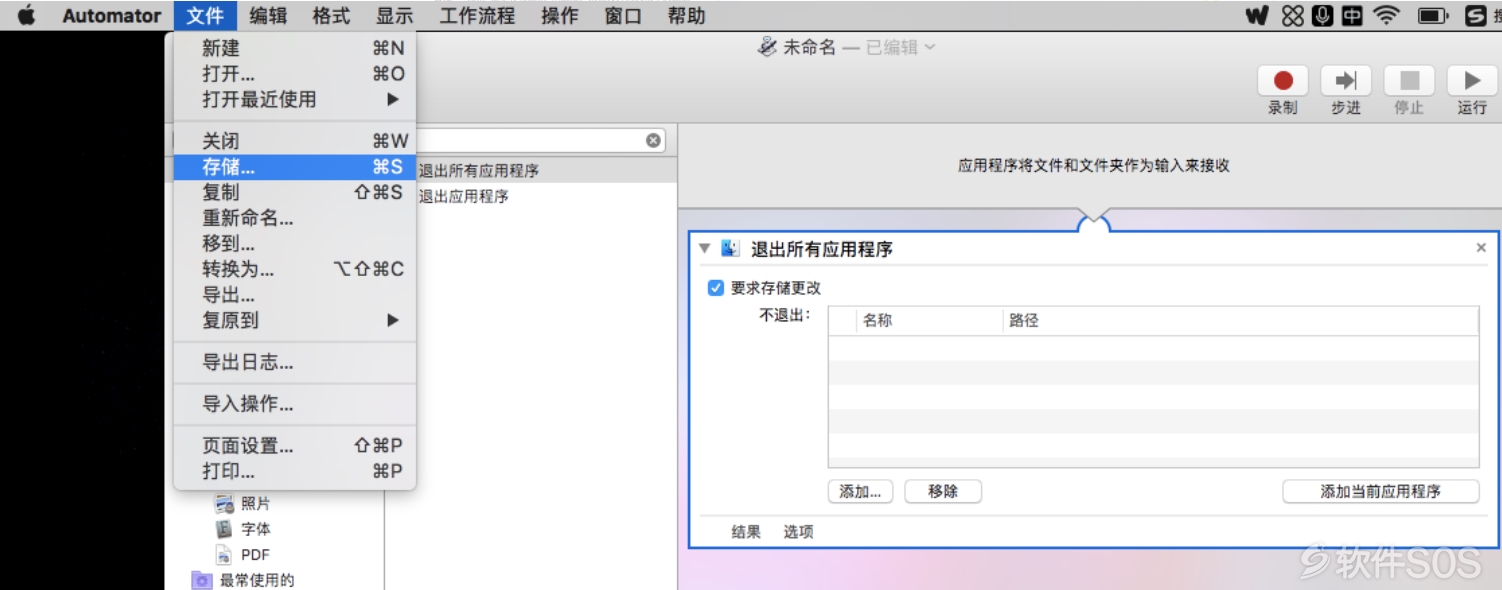1502x590 pixels.
Task: Open the Apple menu
Action: coord(26,15)
